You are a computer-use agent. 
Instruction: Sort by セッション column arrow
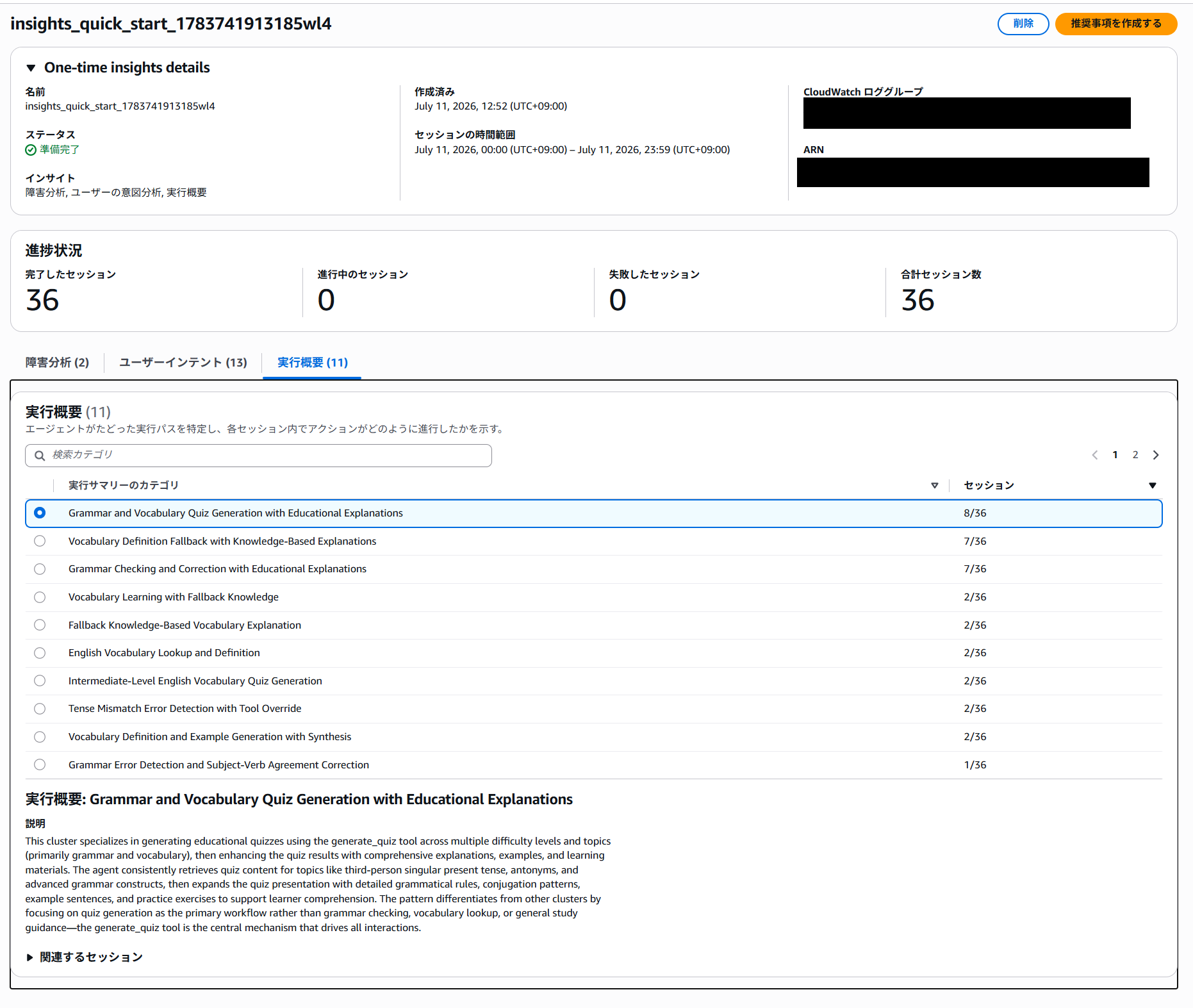tap(1153, 486)
